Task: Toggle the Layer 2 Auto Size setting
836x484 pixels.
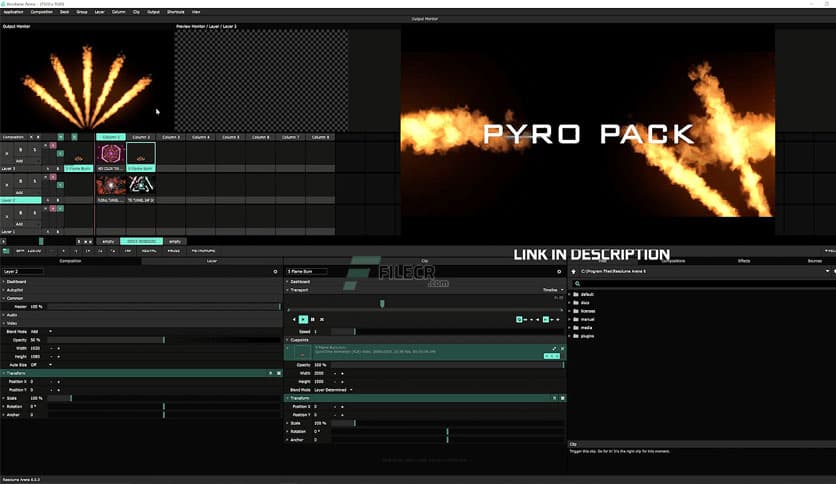Action: 36,364
